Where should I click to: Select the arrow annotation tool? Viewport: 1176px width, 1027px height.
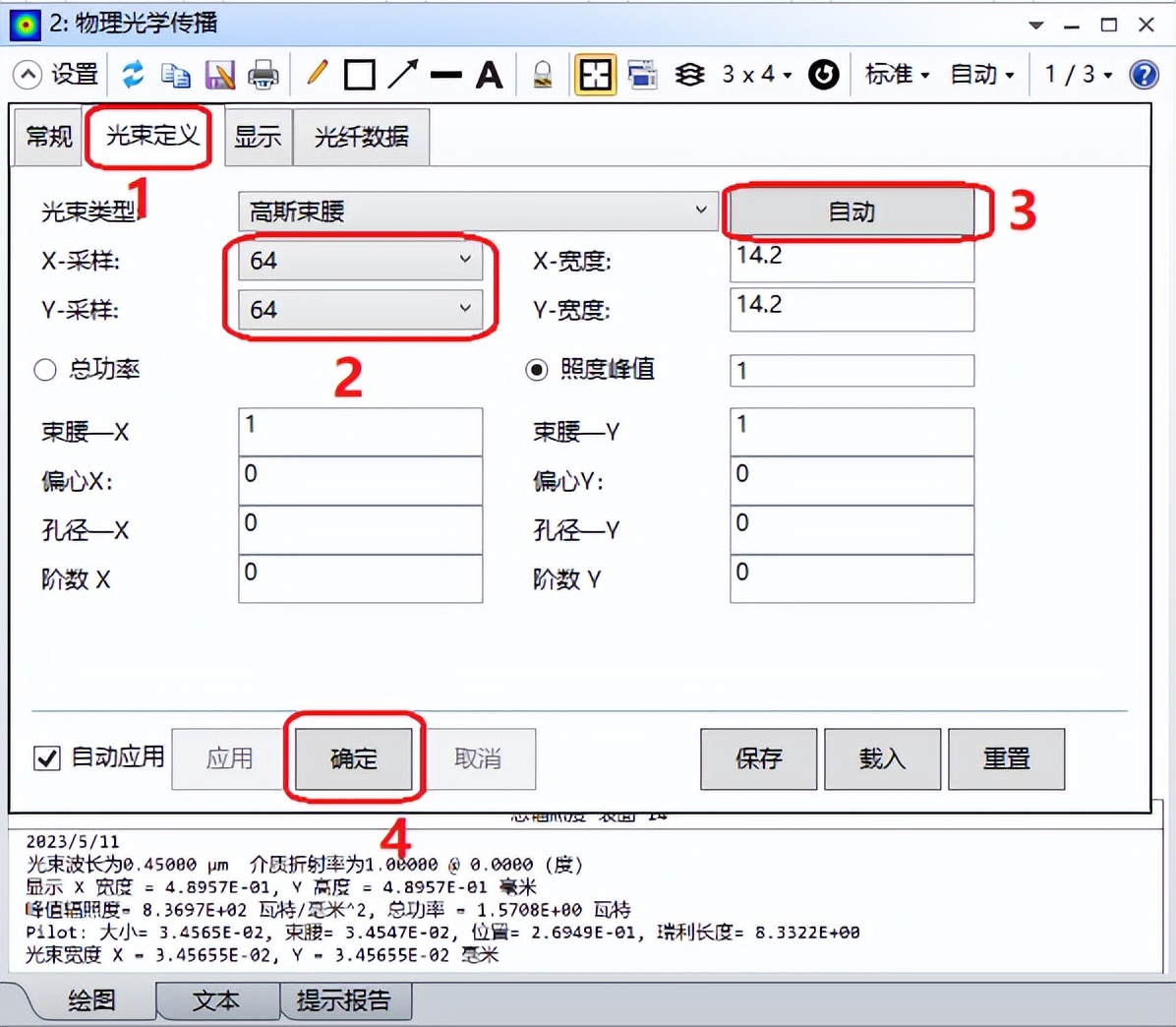pos(403,74)
